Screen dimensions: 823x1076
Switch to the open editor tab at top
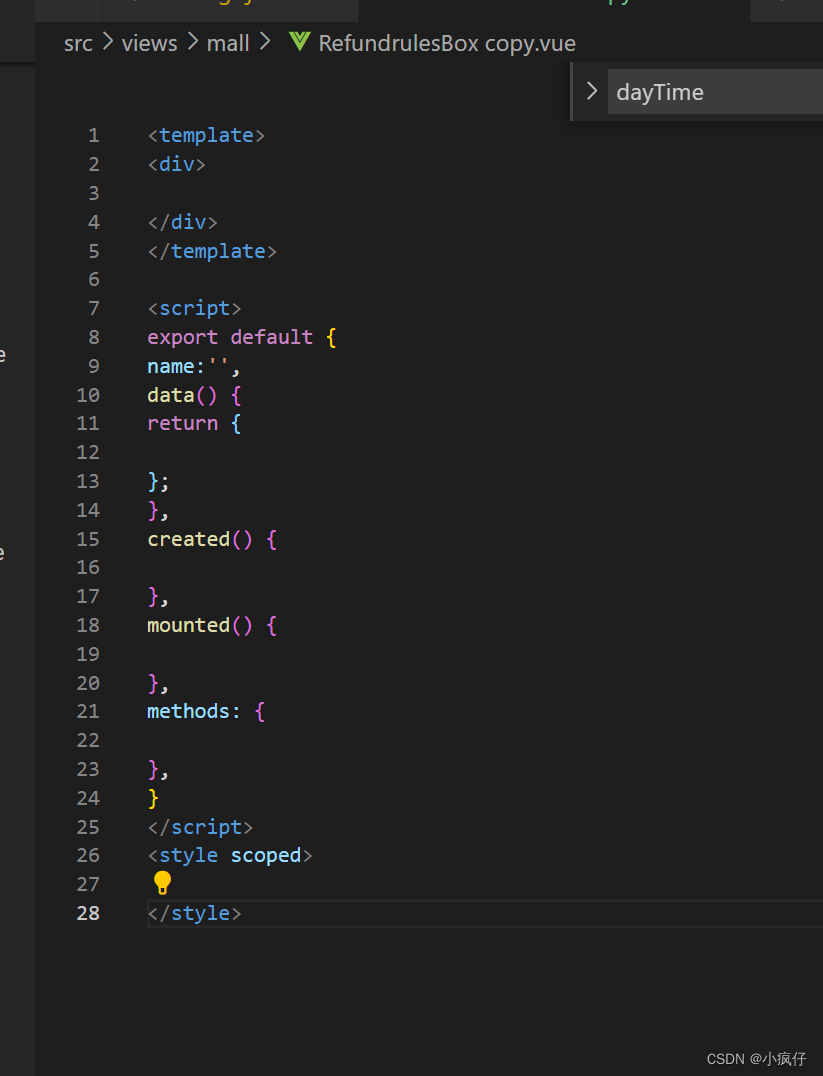point(230,5)
